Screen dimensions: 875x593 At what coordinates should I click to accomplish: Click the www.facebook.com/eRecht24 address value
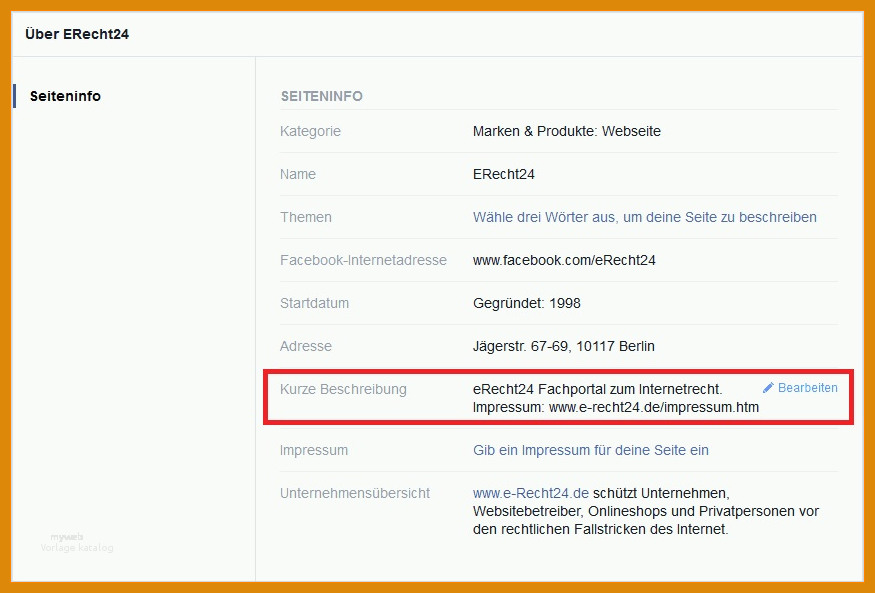click(x=564, y=260)
